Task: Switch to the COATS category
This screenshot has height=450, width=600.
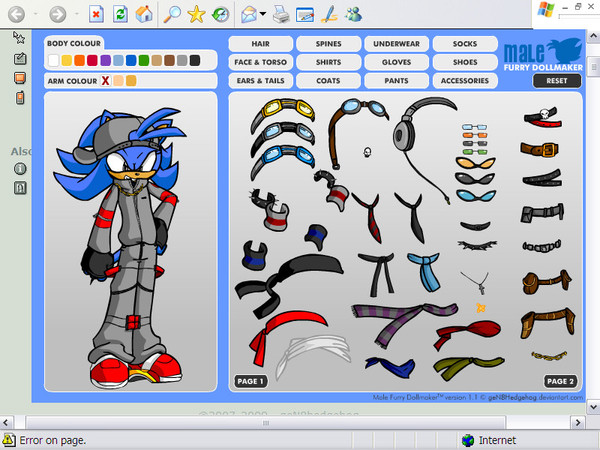Action: tap(328, 81)
